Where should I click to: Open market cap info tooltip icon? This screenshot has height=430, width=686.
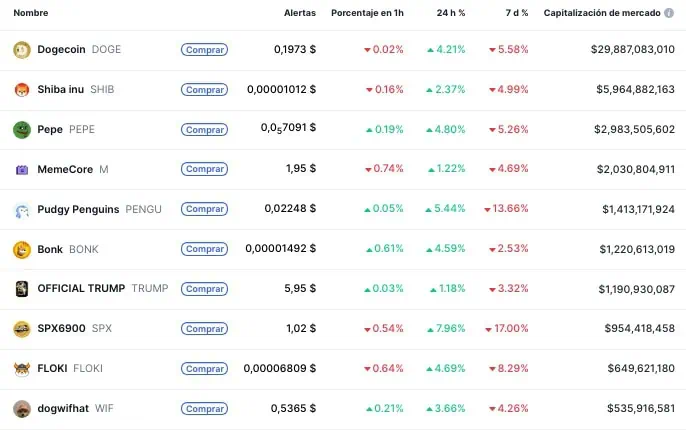pyautogui.click(x=669, y=13)
